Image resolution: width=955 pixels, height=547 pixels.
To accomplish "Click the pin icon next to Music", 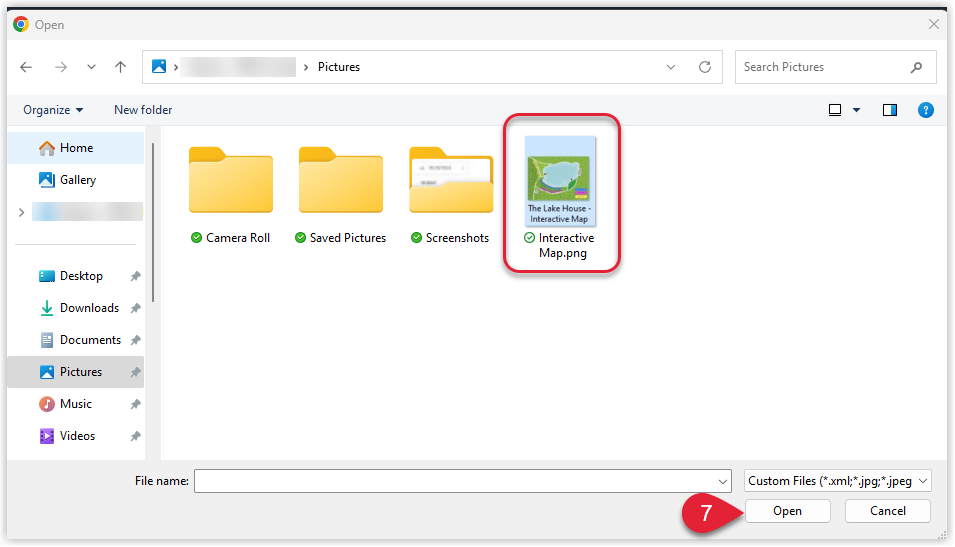I will 135,404.
